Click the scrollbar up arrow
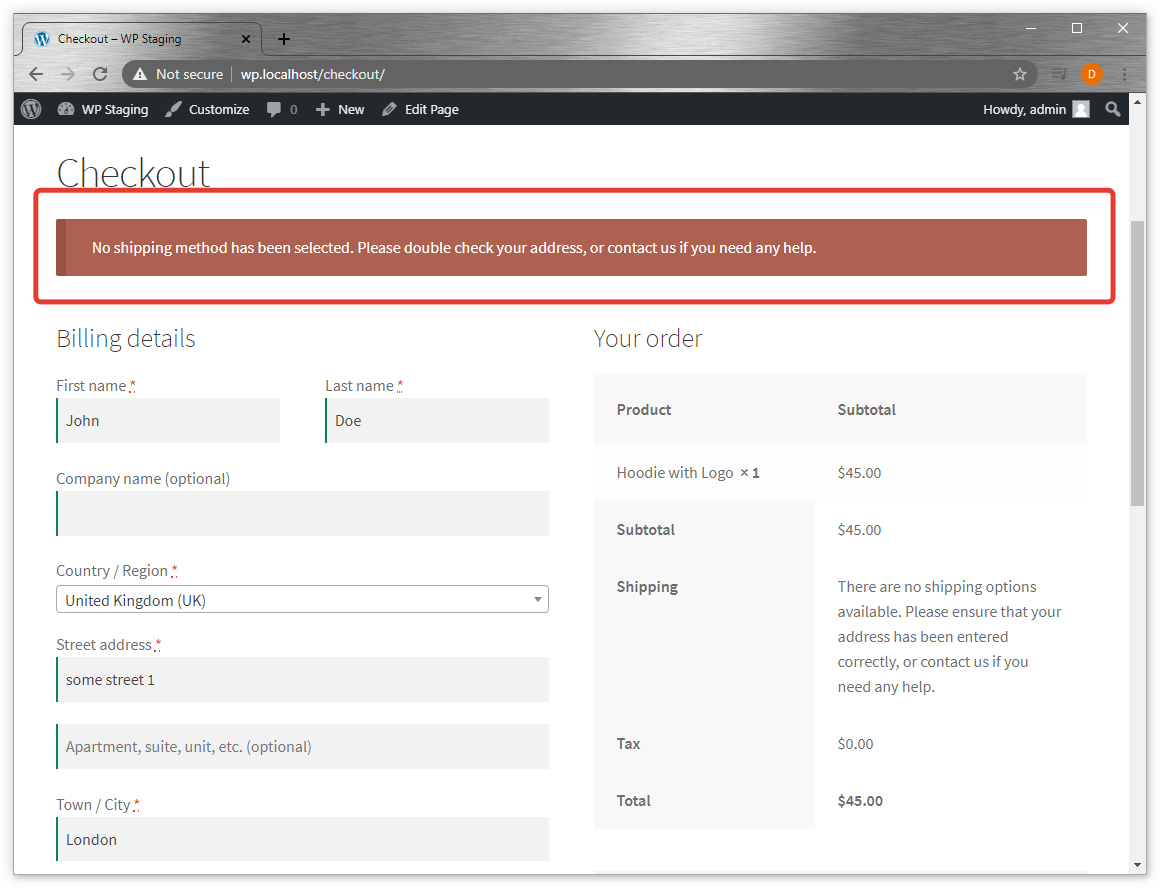Image resolution: width=1160 pixels, height=888 pixels. tap(1137, 101)
